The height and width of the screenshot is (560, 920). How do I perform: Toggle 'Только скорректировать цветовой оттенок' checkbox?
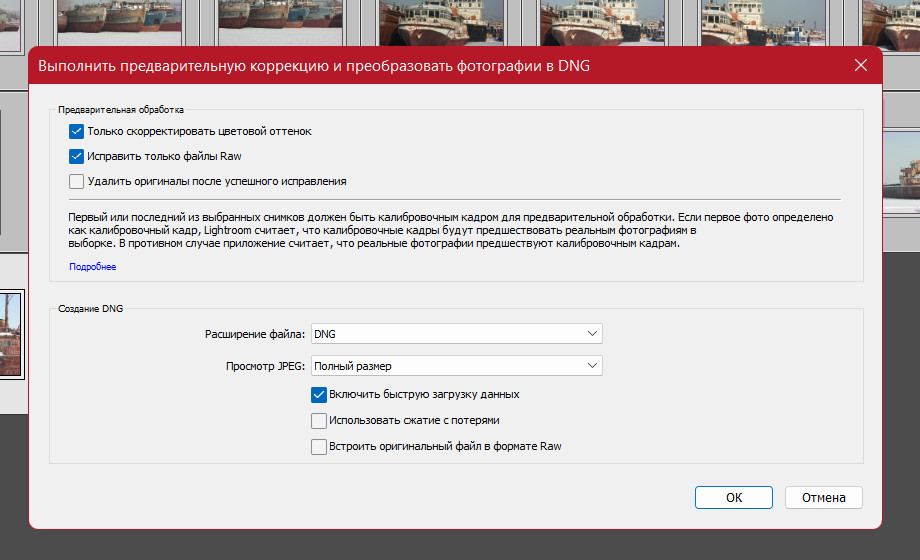[x=76, y=131]
